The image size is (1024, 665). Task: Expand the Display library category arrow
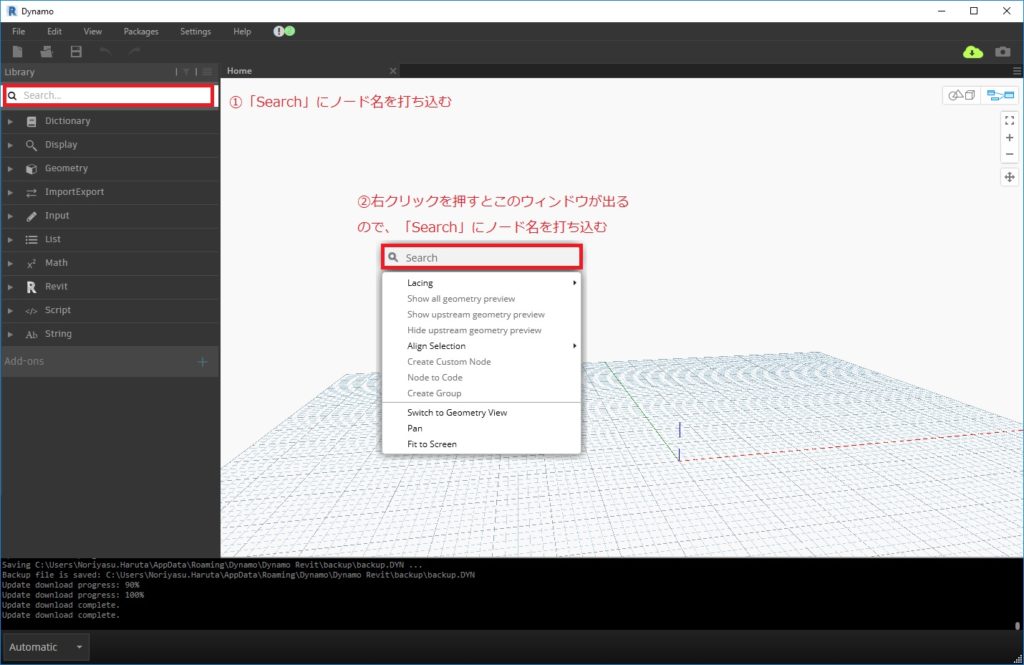[10, 145]
